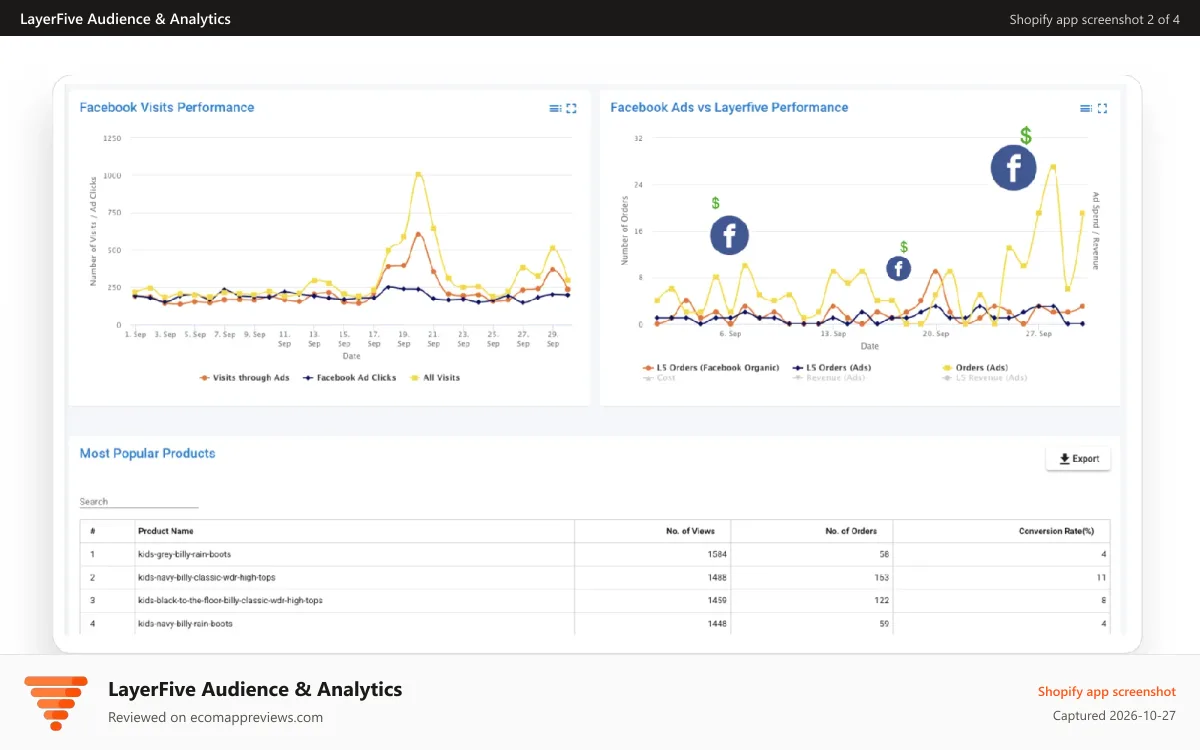Click the Facebook Visits Performance chart title
The image size is (1200, 750).
pyautogui.click(x=167, y=108)
